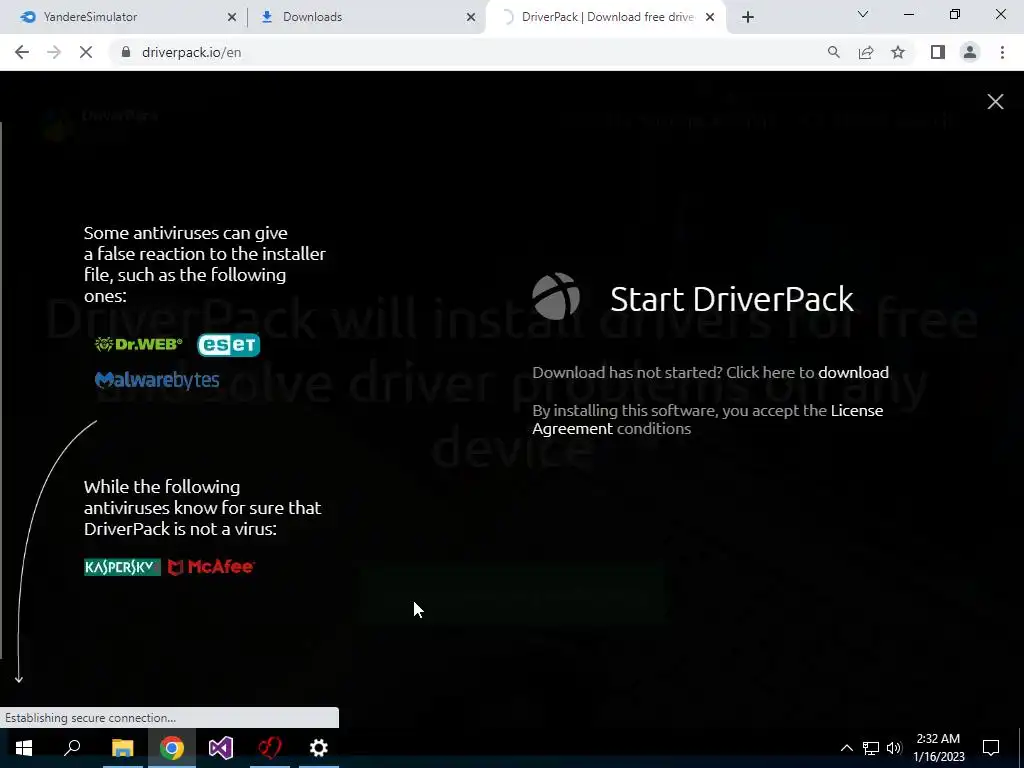Viewport: 1024px width, 768px height.
Task: Open the tab search dropdown
Action: 863,14
